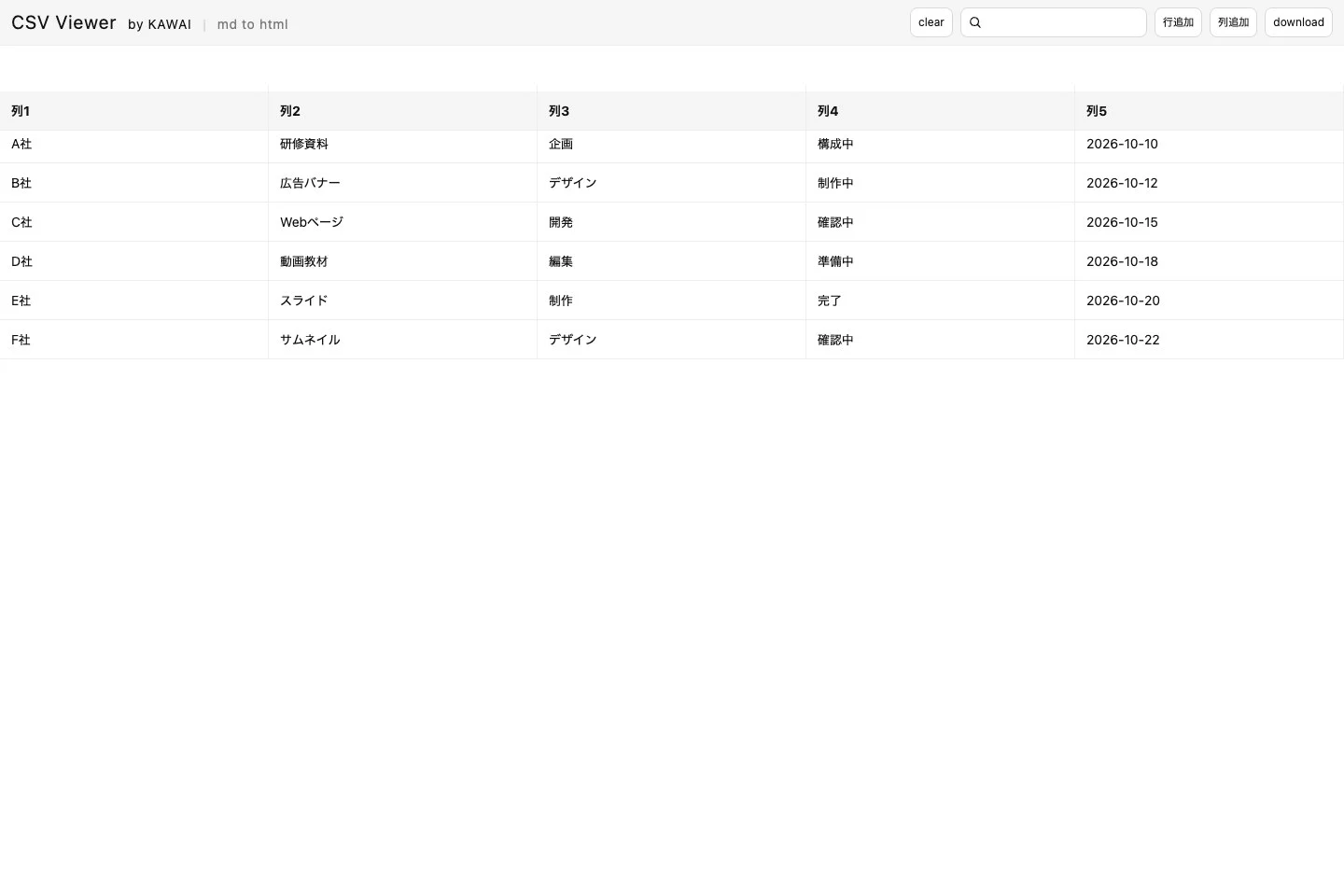Click the B社 cell
Viewport: 1344px width, 896px height.
pos(134,183)
